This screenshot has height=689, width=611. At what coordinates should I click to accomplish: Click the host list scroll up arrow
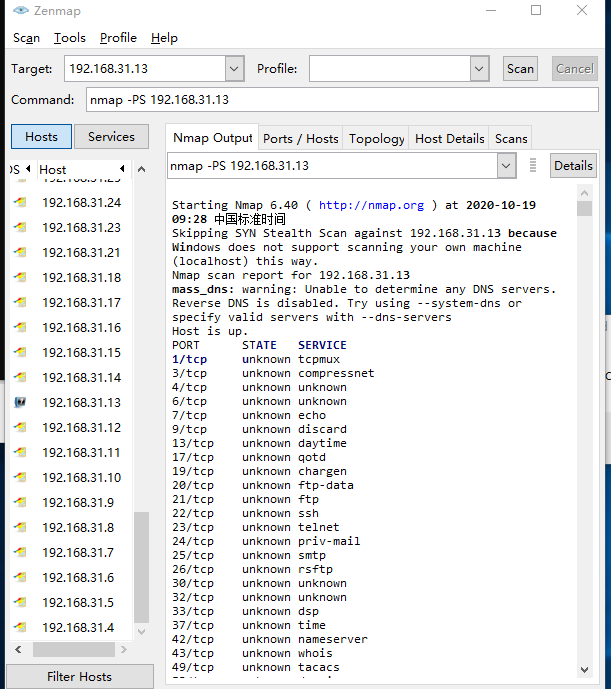142,169
